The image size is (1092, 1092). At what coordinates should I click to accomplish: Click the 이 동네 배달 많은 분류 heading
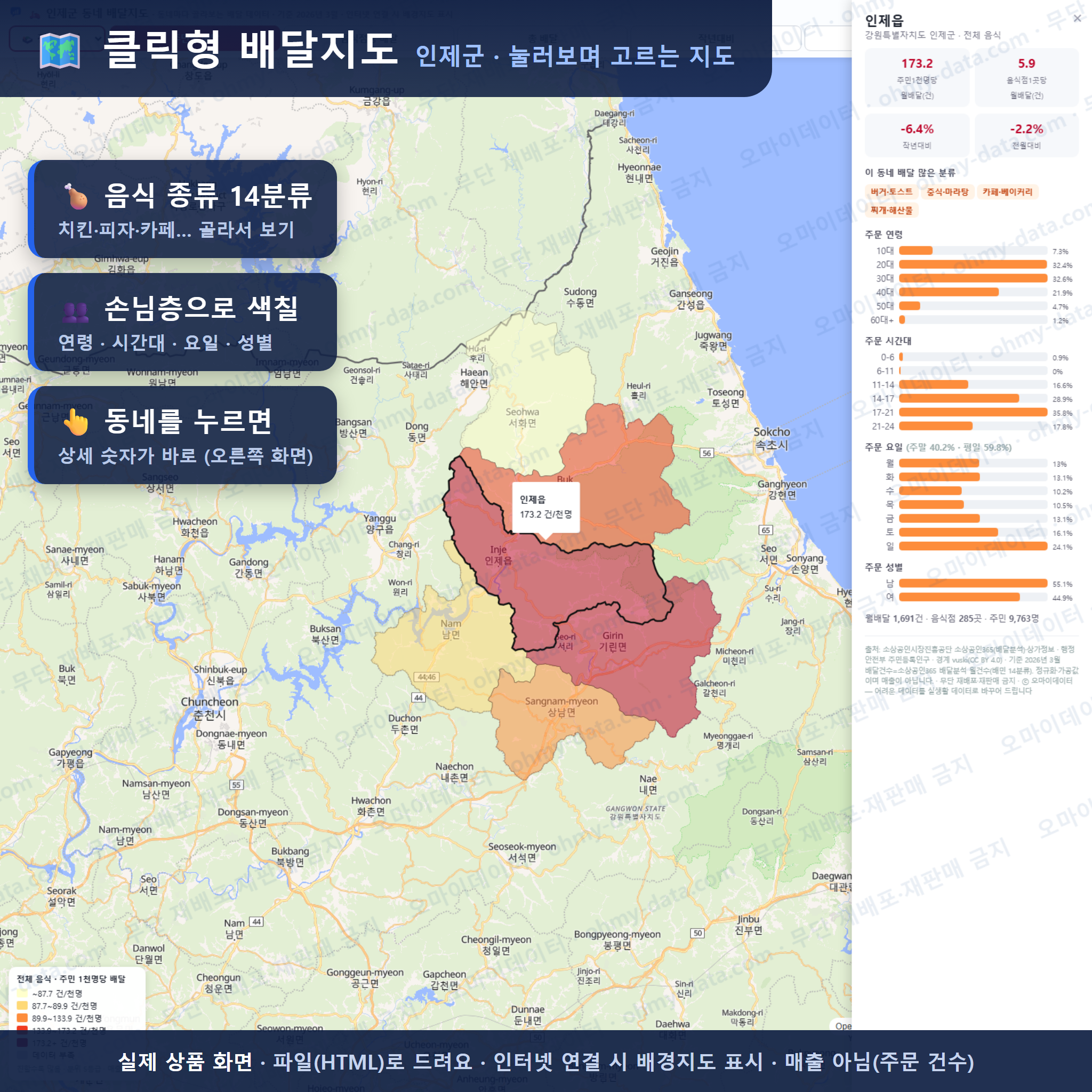910,172
